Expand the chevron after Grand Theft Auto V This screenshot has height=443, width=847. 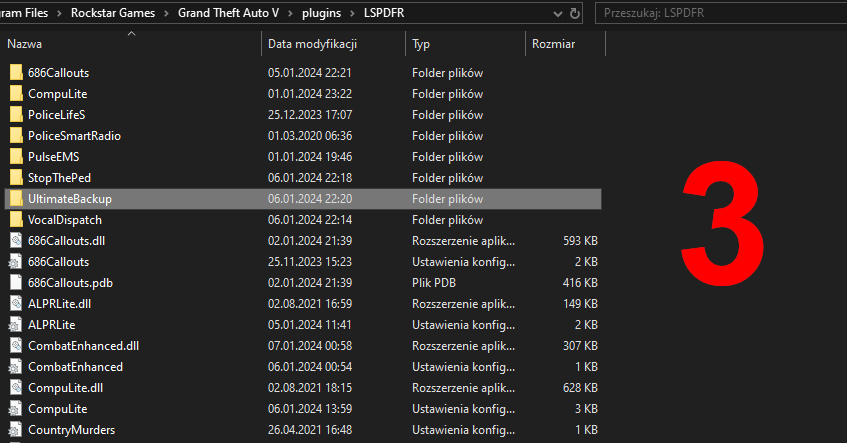click(291, 13)
